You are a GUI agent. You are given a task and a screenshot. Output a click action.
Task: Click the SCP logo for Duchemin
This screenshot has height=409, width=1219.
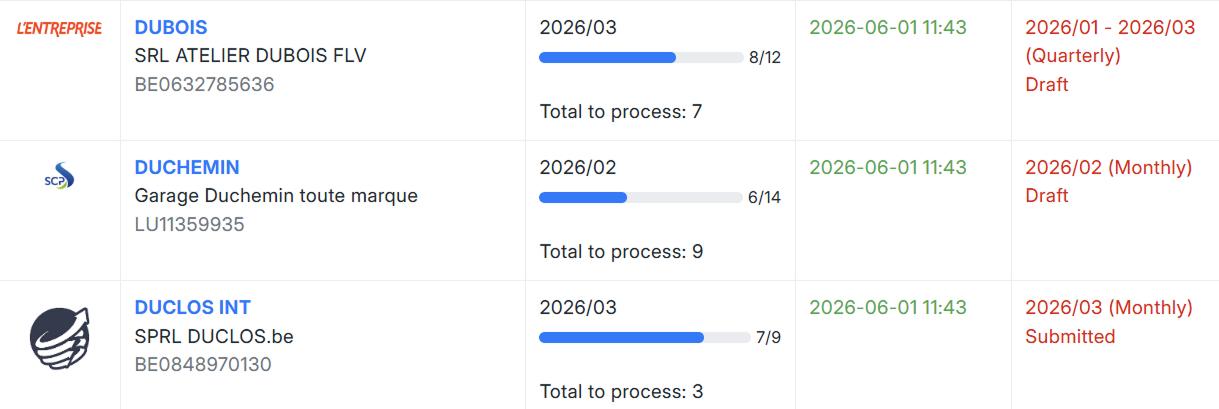click(x=60, y=176)
